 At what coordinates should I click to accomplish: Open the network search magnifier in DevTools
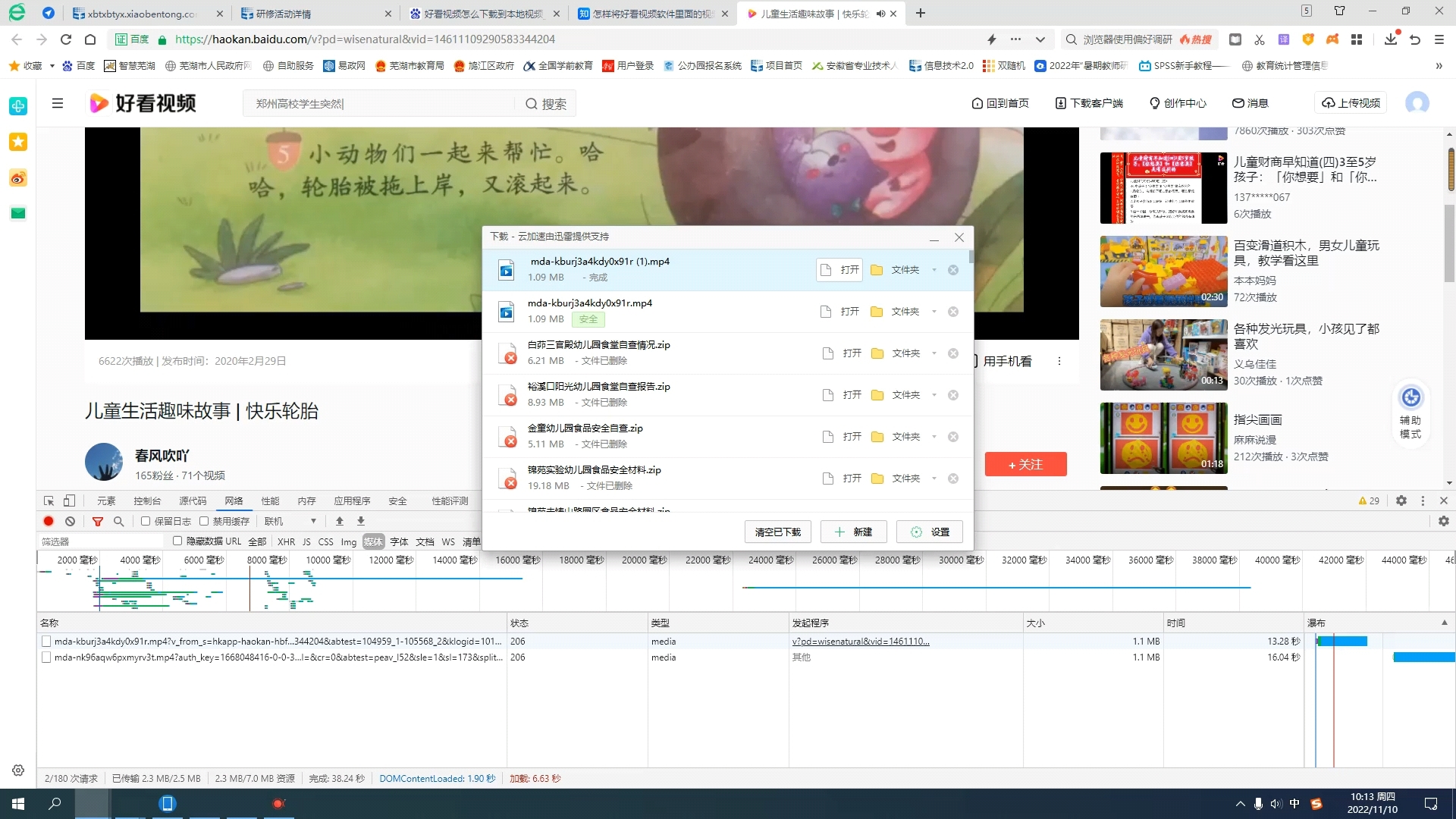click(x=118, y=521)
